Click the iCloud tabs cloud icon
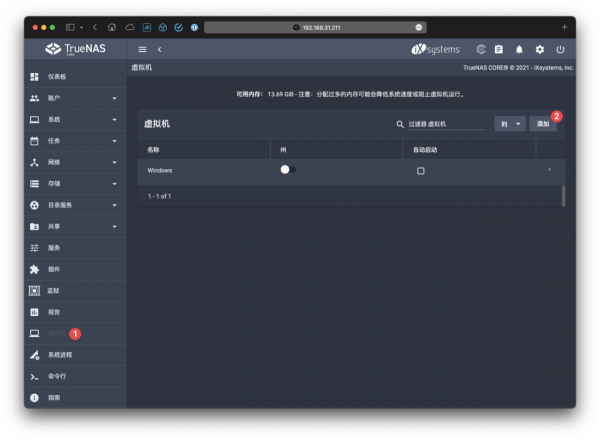 130,27
